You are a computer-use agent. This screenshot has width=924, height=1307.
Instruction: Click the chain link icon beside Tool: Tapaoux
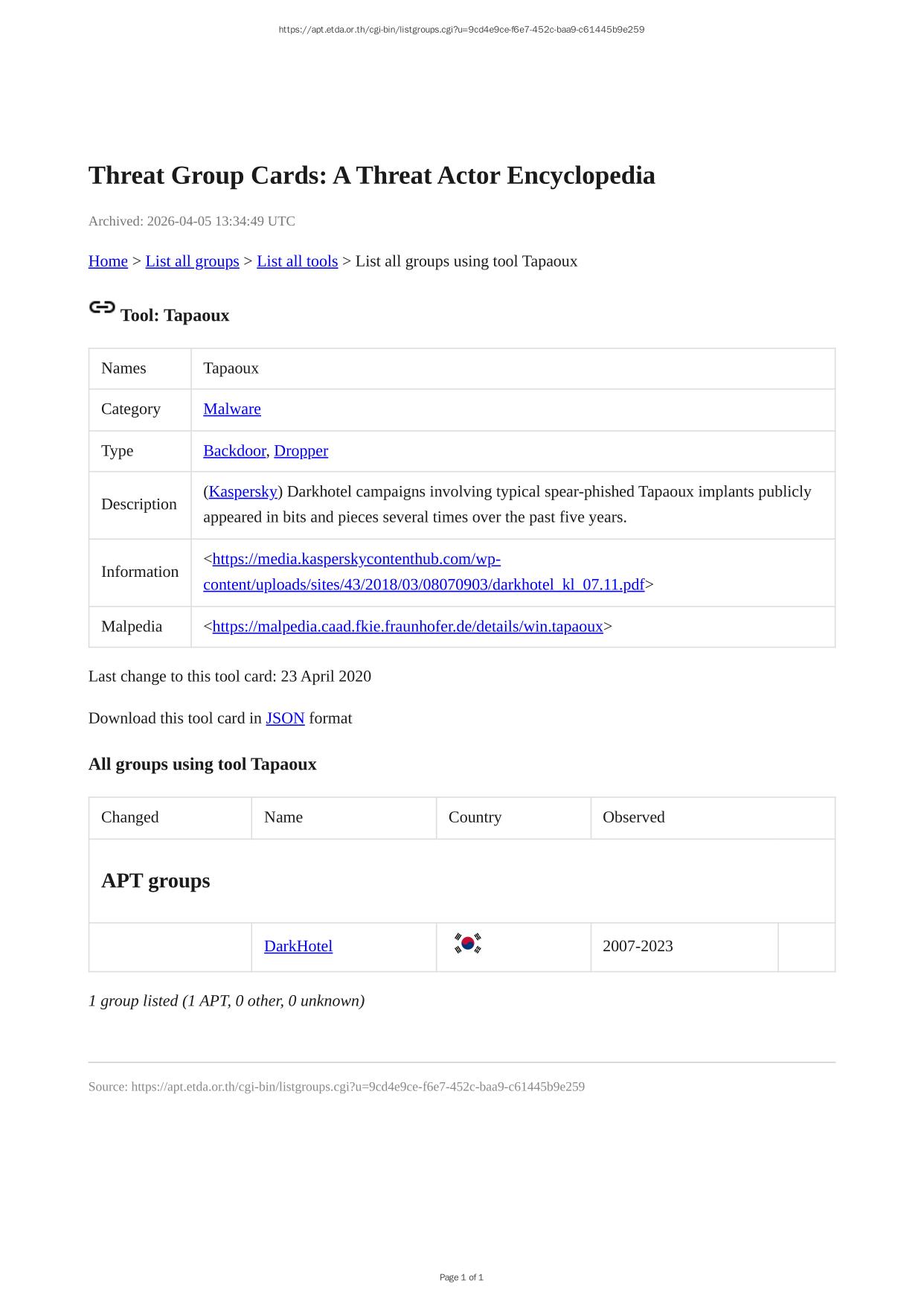(x=102, y=307)
